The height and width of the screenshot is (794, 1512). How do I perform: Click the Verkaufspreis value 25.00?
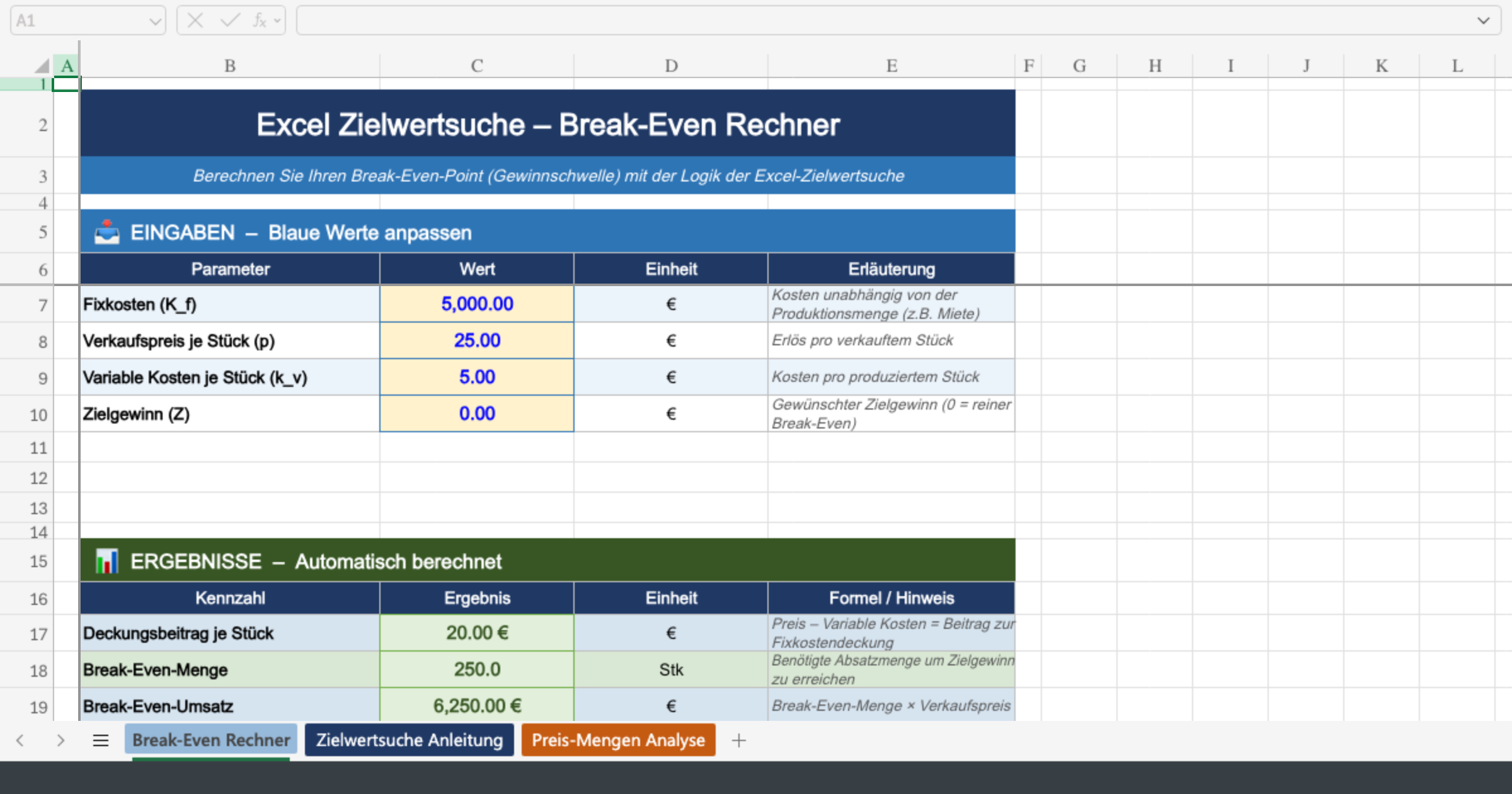477,340
